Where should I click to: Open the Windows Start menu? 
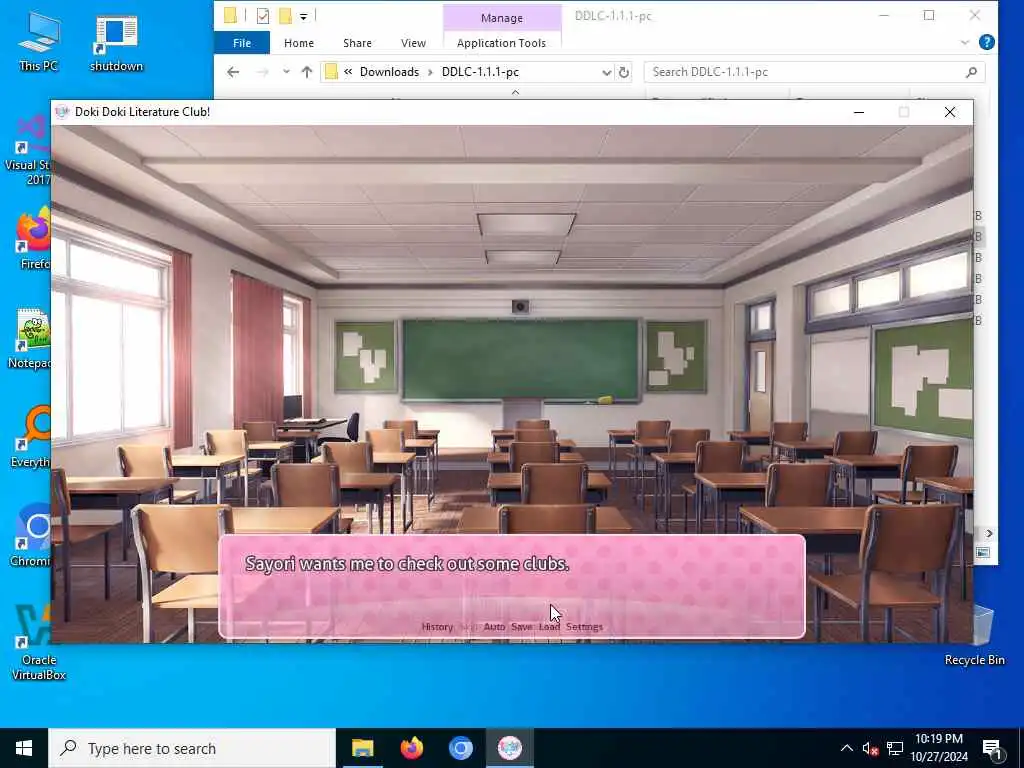[x=24, y=748]
